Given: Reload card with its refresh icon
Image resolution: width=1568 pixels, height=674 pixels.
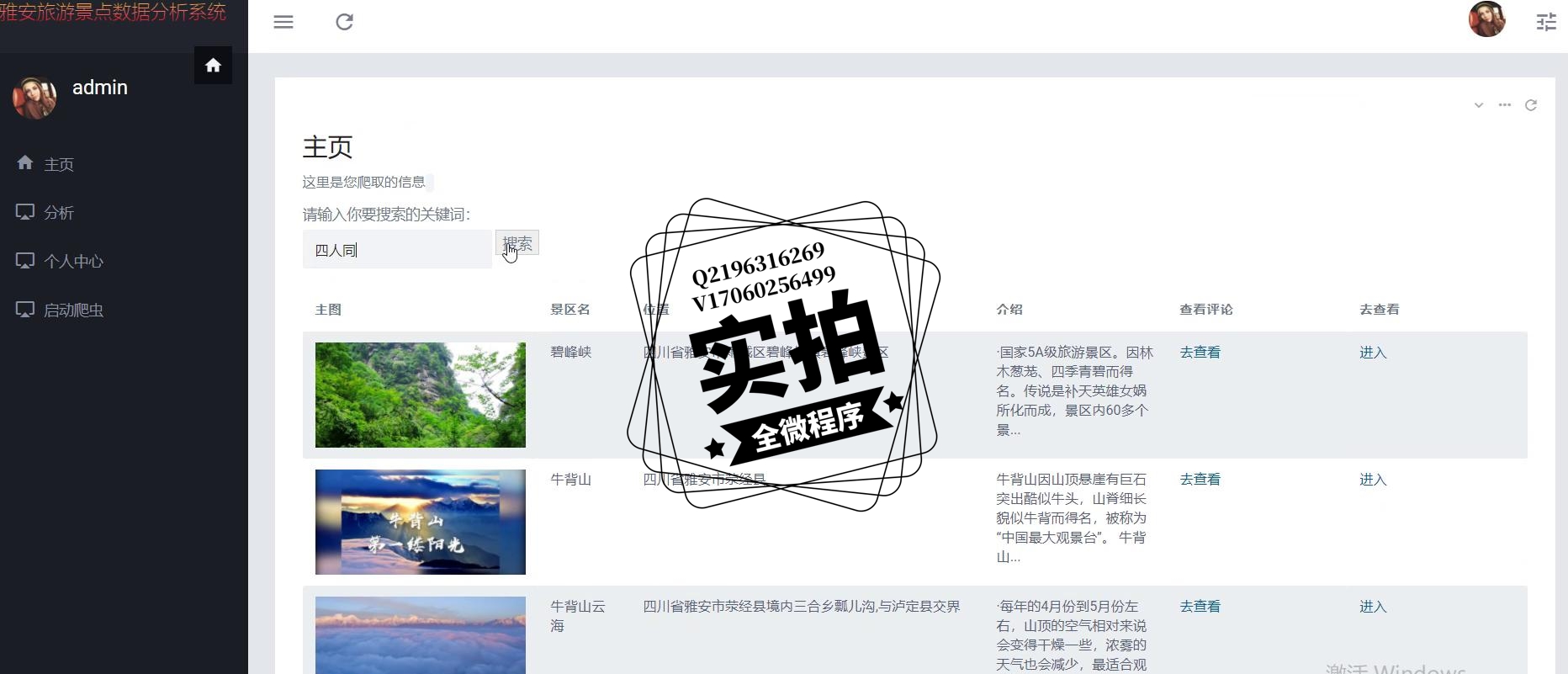Looking at the screenshot, I should pos(1531,105).
